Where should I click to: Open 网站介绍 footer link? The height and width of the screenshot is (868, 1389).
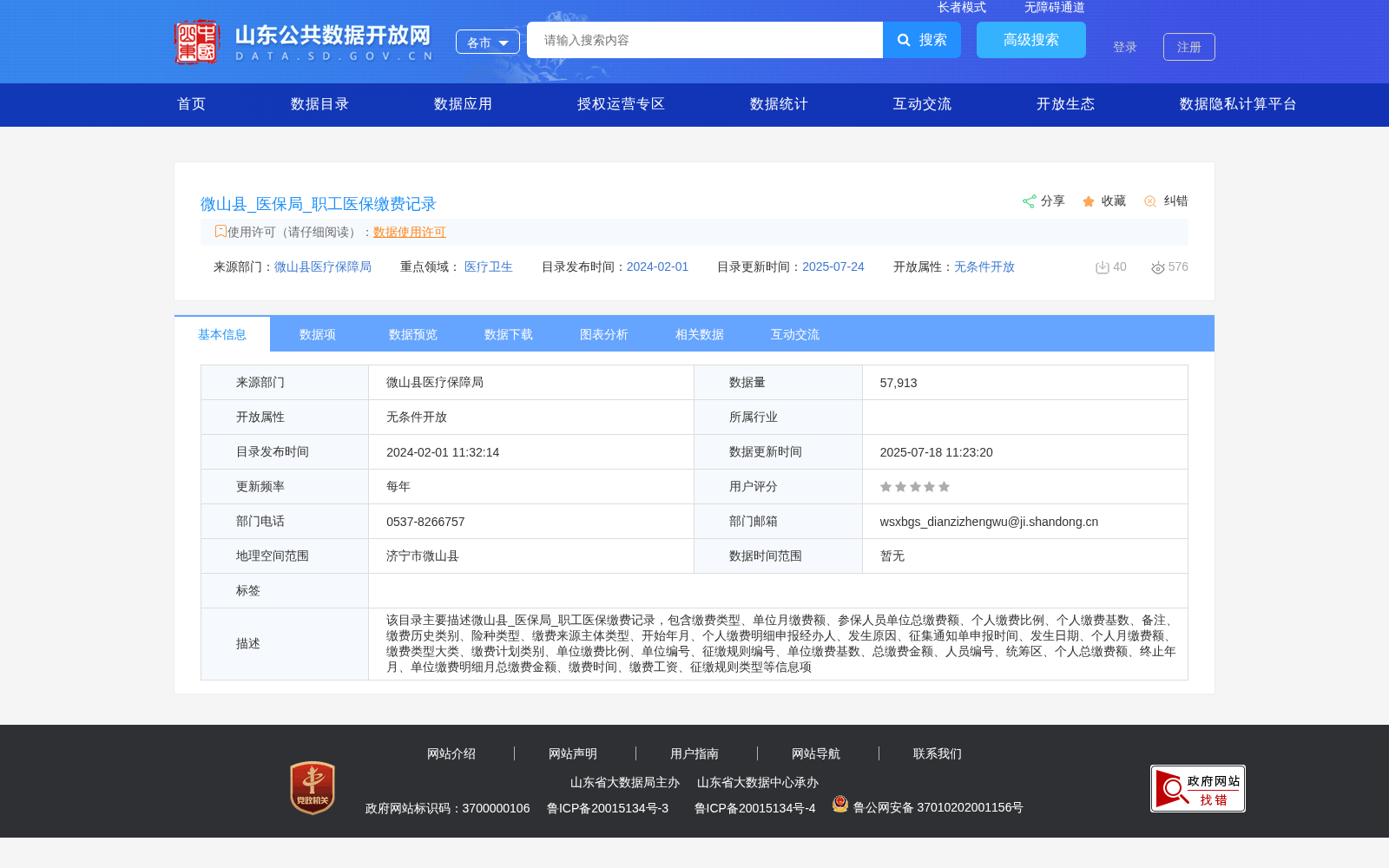coord(451,753)
